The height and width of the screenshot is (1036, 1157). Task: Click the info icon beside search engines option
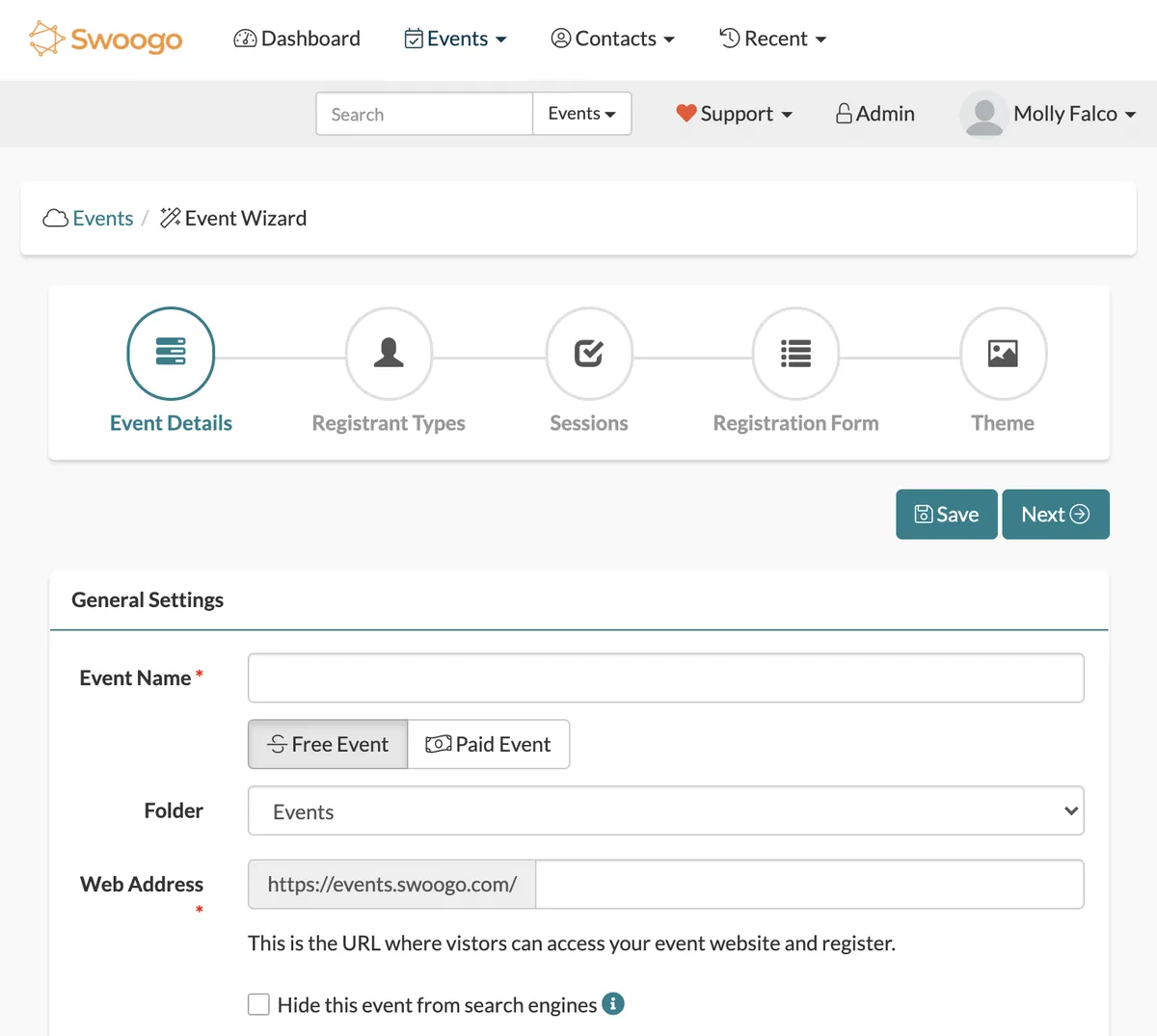pos(613,1004)
